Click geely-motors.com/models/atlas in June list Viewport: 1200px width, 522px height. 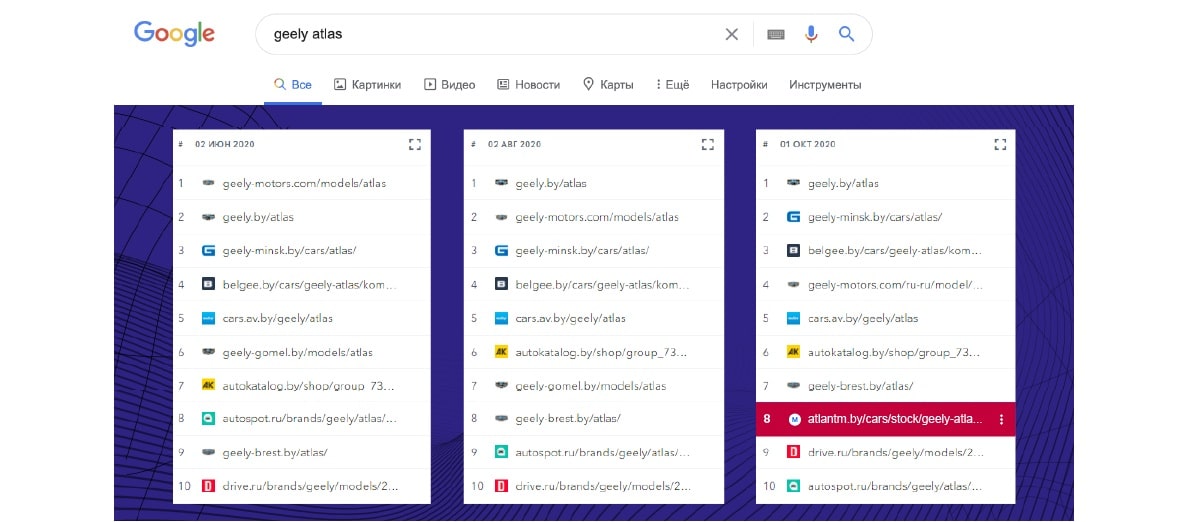pyautogui.click(x=305, y=184)
